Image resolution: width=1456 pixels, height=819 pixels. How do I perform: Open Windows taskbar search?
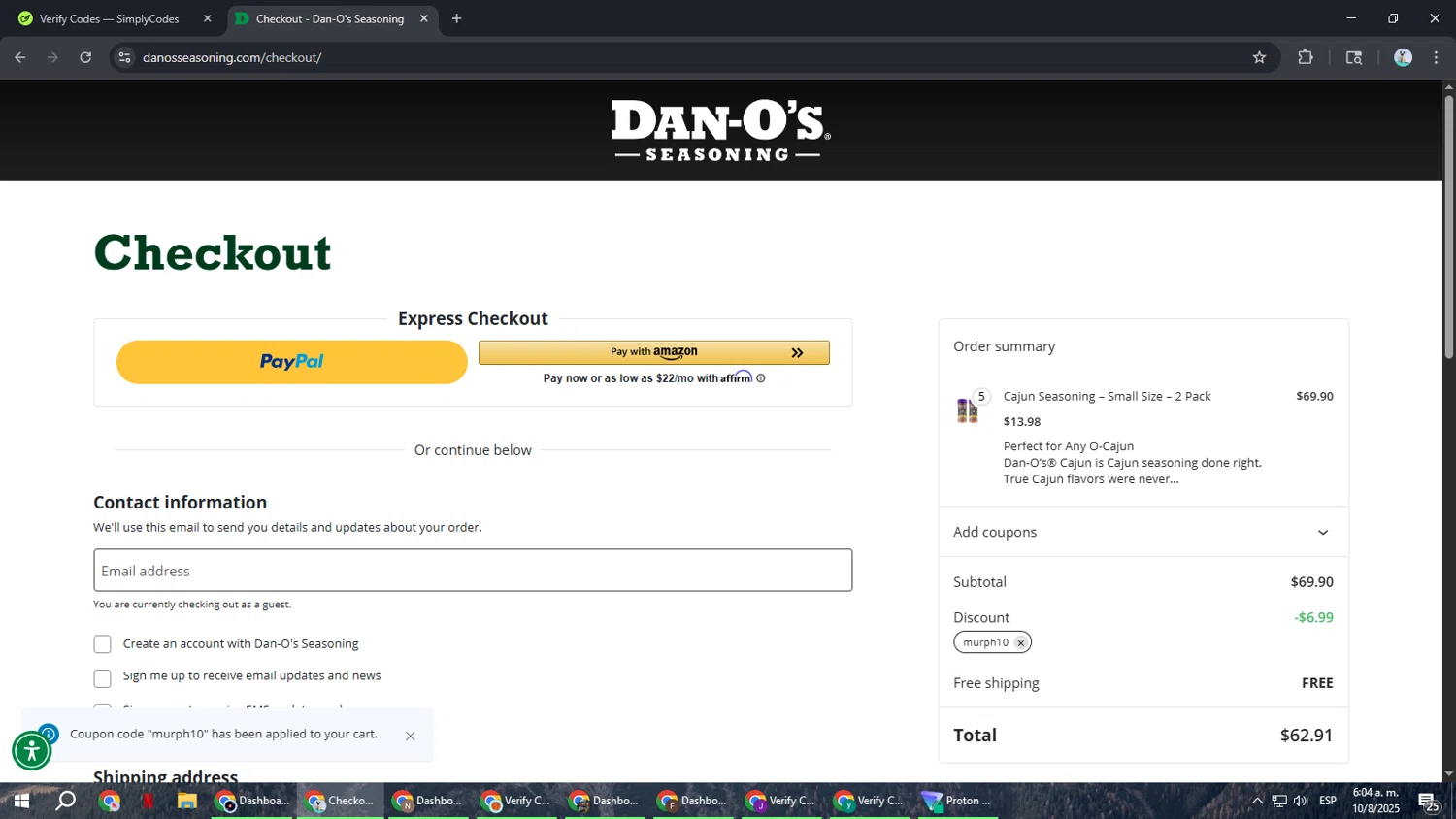click(x=66, y=801)
